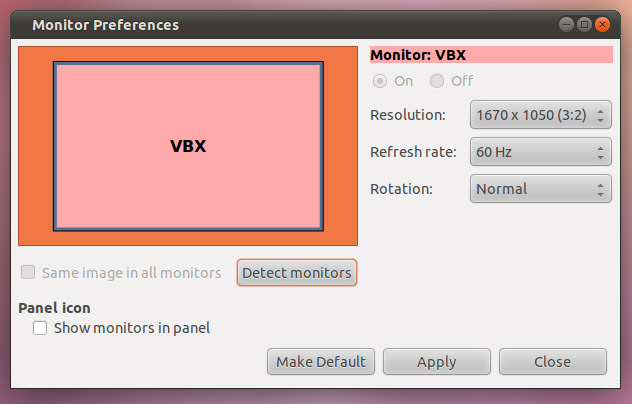The image size is (632, 404).
Task: Apply the monitor settings
Action: [436, 362]
